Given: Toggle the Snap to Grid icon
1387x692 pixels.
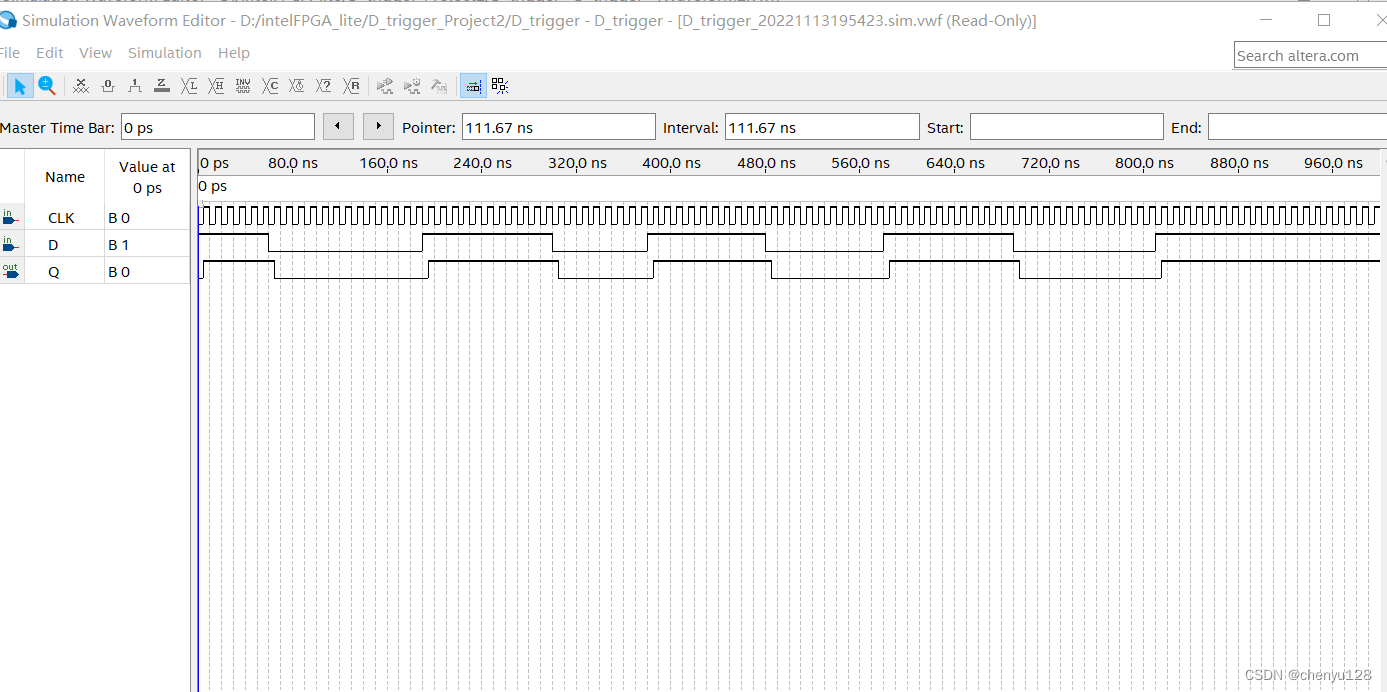Looking at the screenshot, I should [x=500, y=86].
